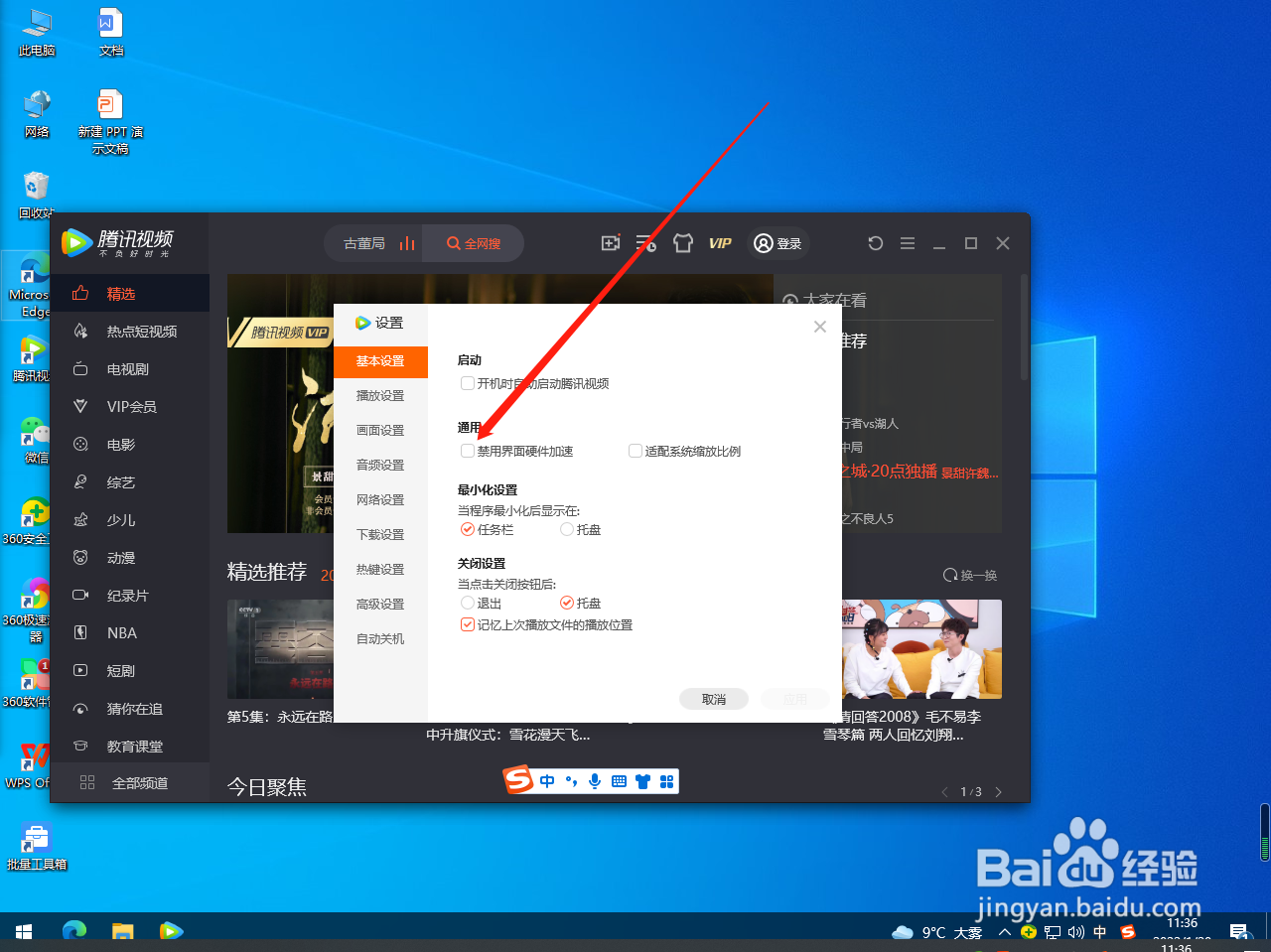
Task: Toggle Sogou 中 language mode button
Action: pyautogui.click(x=547, y=781)
